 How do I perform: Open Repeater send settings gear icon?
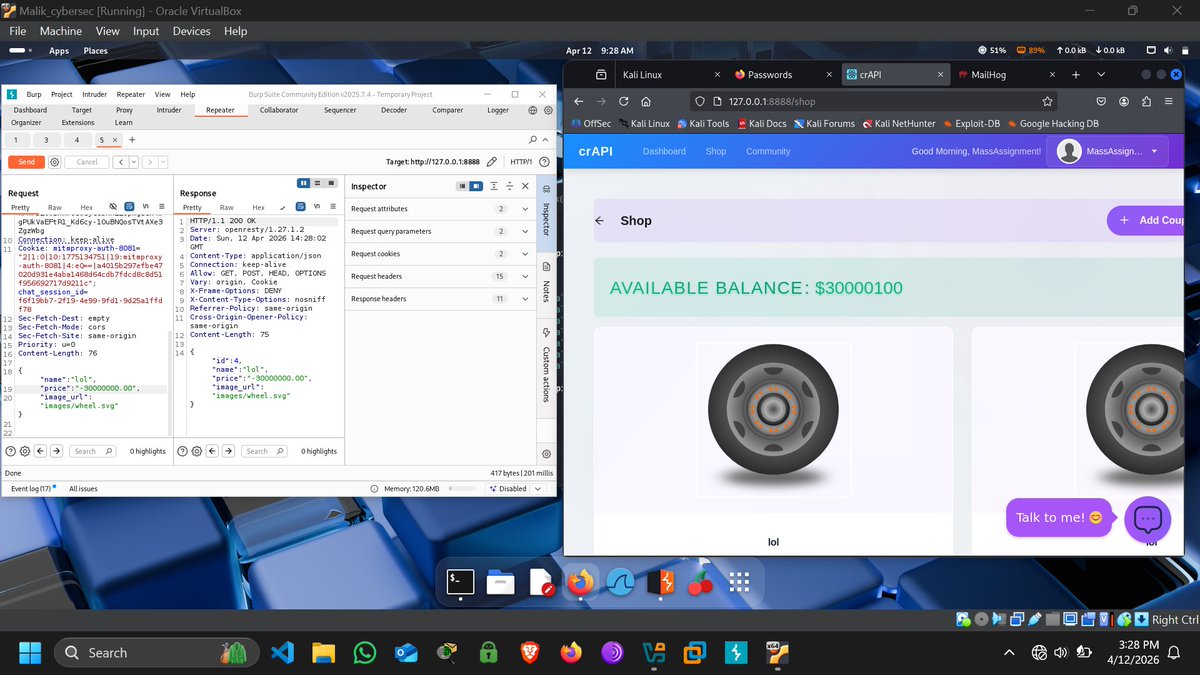[x=54, y=161]
